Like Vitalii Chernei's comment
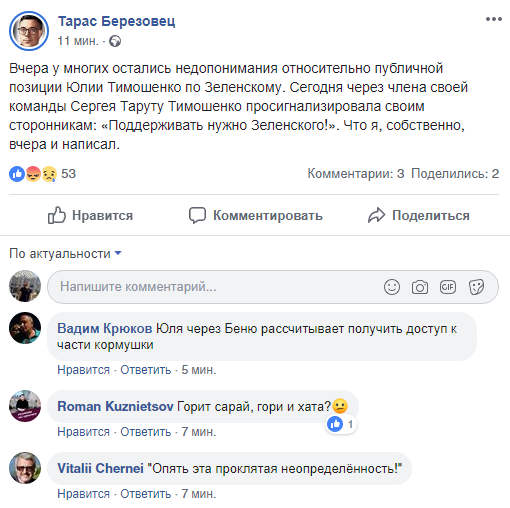Screen dimensions: 510x508 tap(83, 494)
